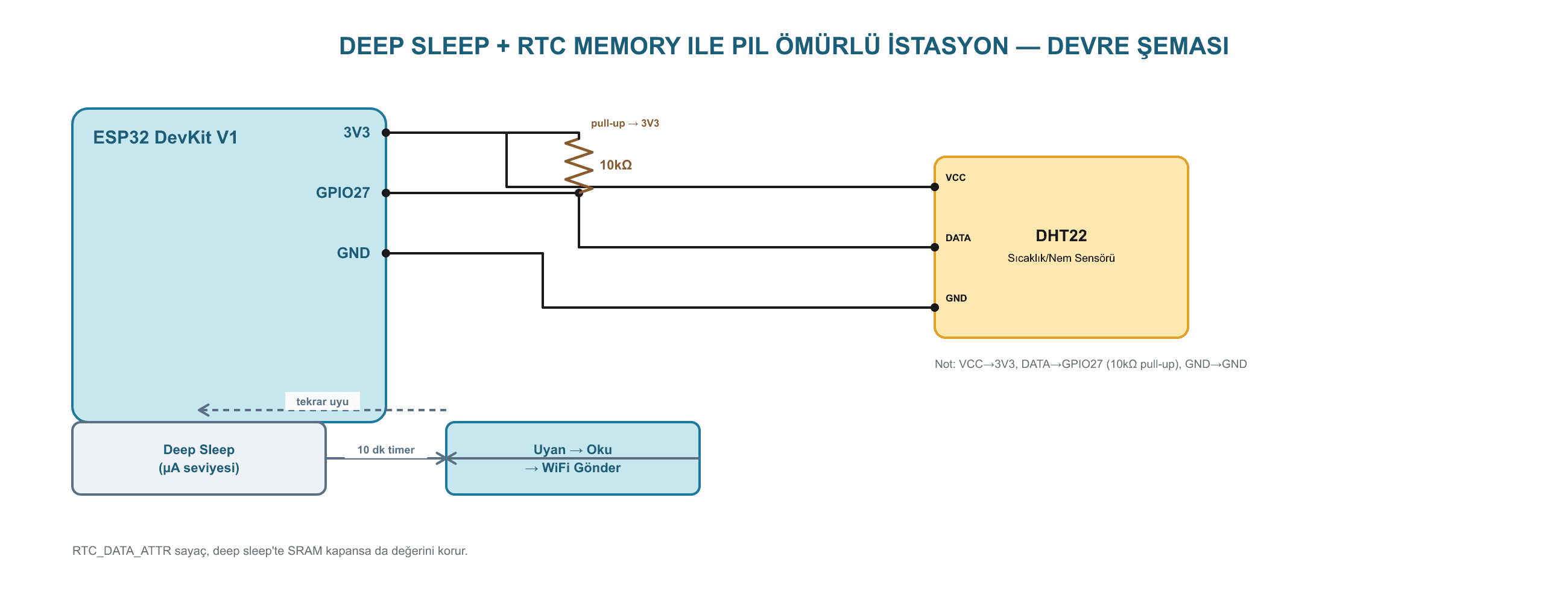Click the '10 dk timer' arrow label
Viewport: 1568px width, 591px height.
coord(386,450)
